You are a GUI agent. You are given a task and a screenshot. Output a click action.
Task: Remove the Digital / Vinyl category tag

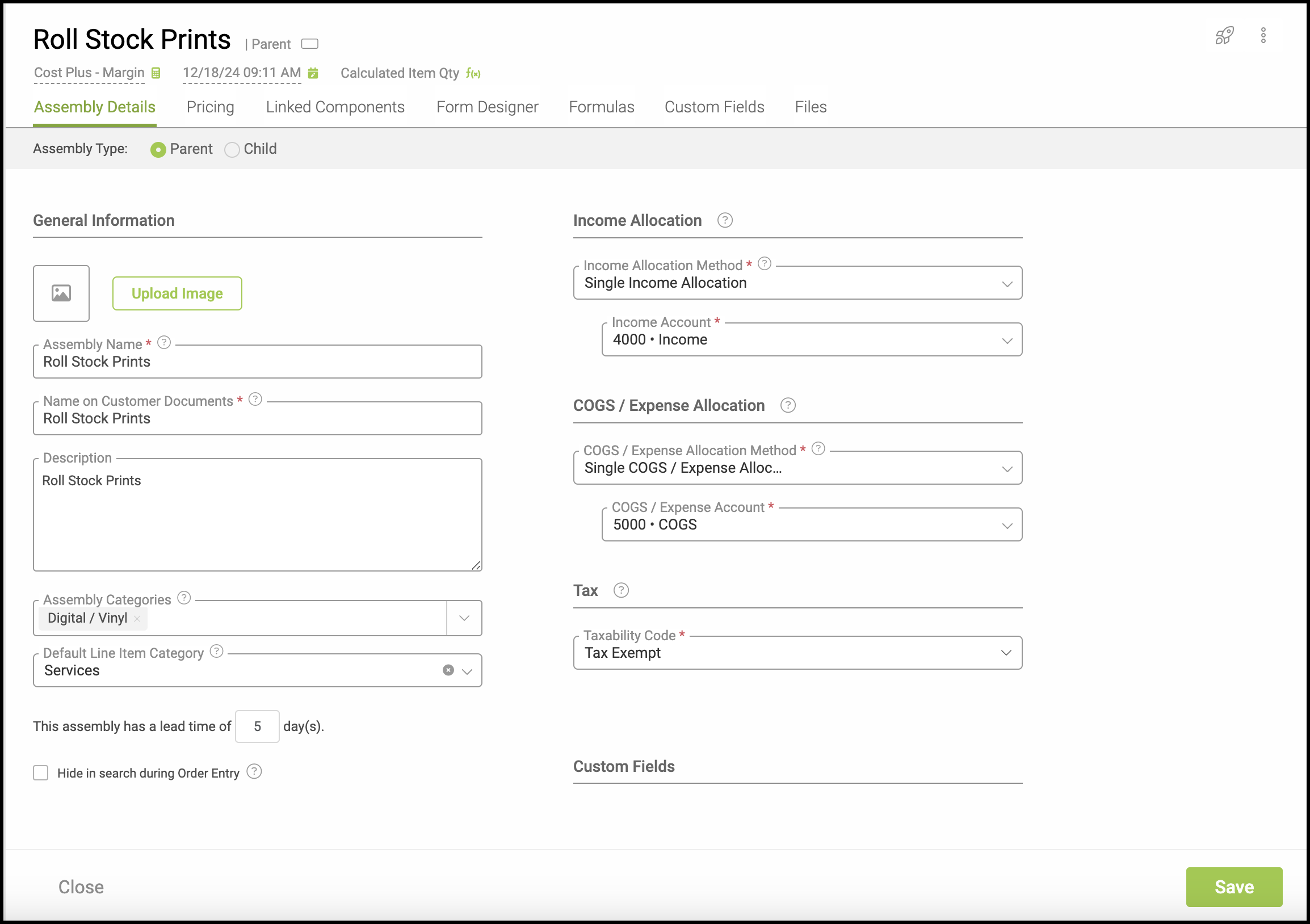(137, 618)
